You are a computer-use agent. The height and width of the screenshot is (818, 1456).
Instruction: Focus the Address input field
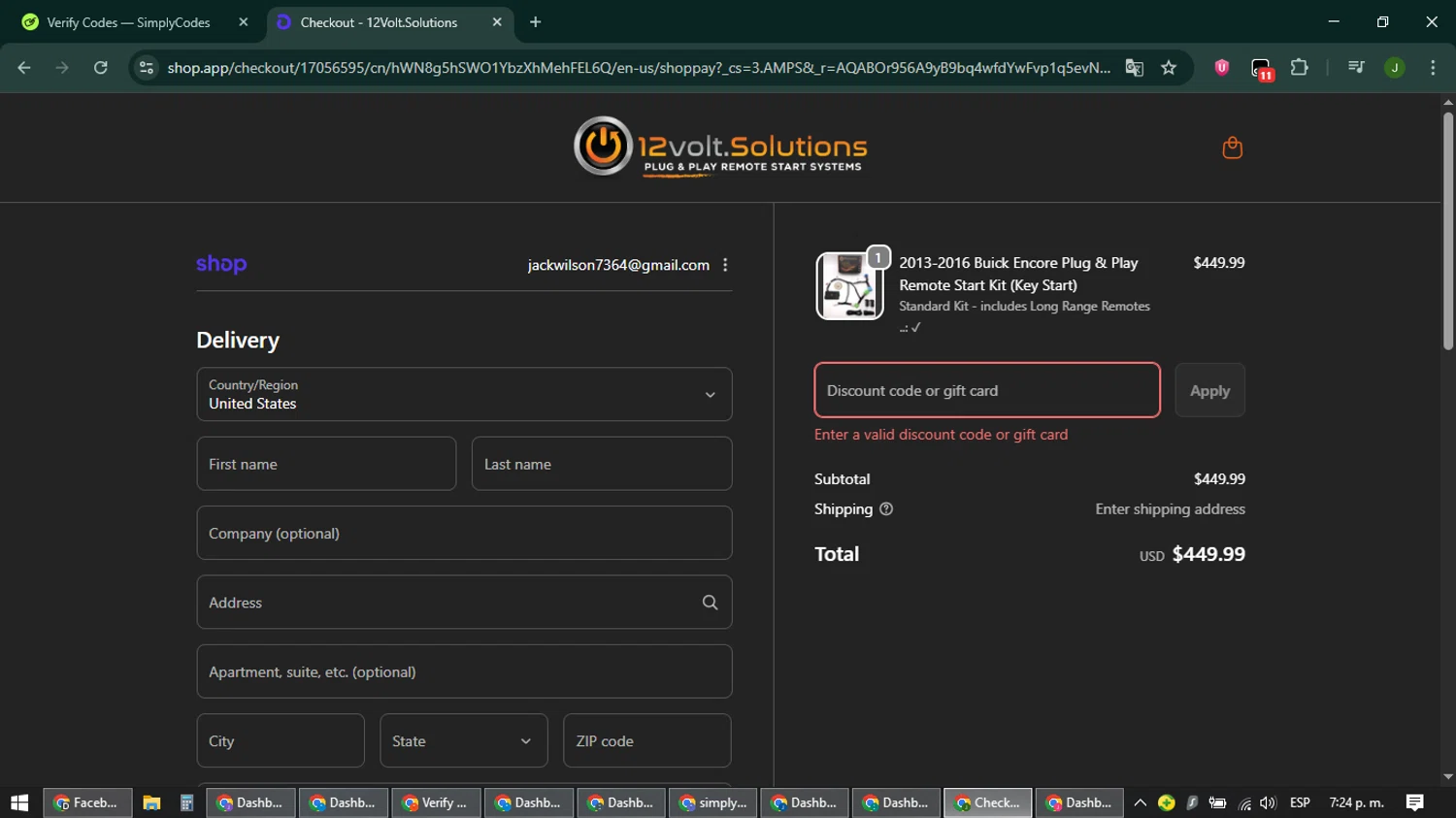(464, 603)
